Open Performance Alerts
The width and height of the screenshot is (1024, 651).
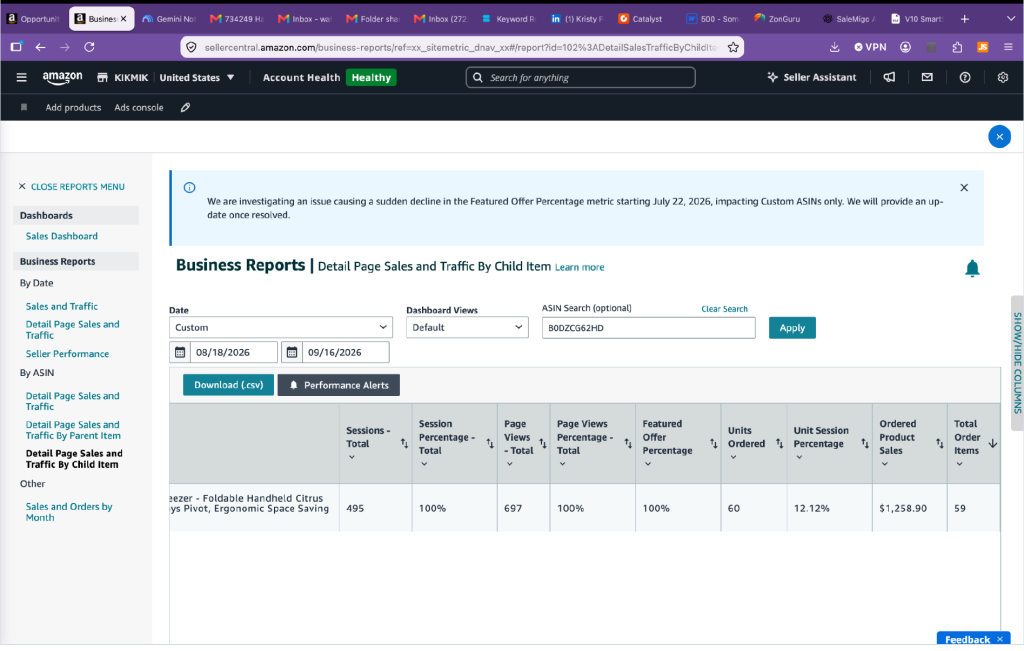point(338,385)
